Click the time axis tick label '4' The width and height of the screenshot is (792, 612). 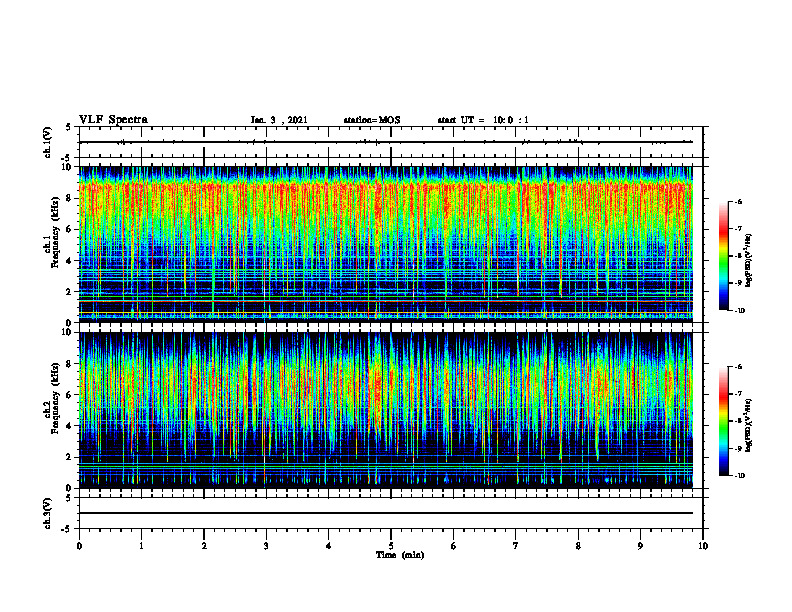[x=329, y=546]
